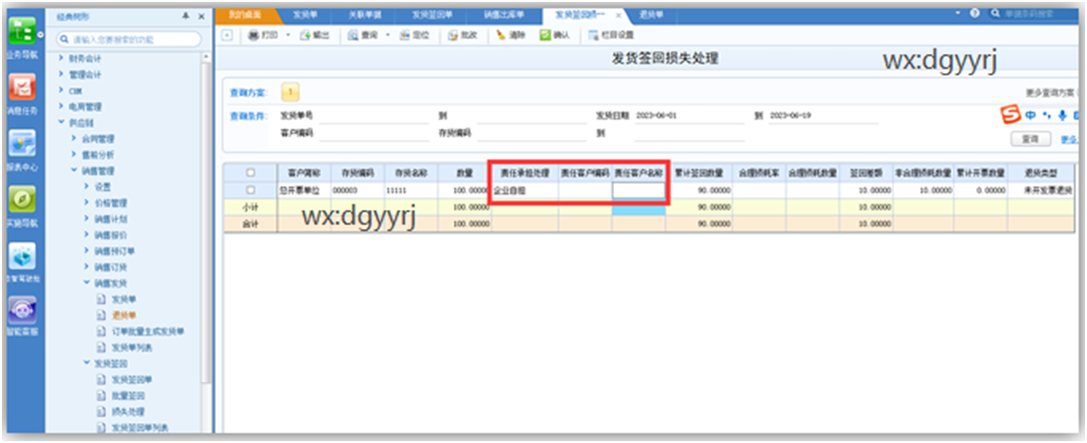Collapse the 发货签回 tree node
This screenshot has height=443, width=1087.
pyautogui.click(x=87, y=363)
